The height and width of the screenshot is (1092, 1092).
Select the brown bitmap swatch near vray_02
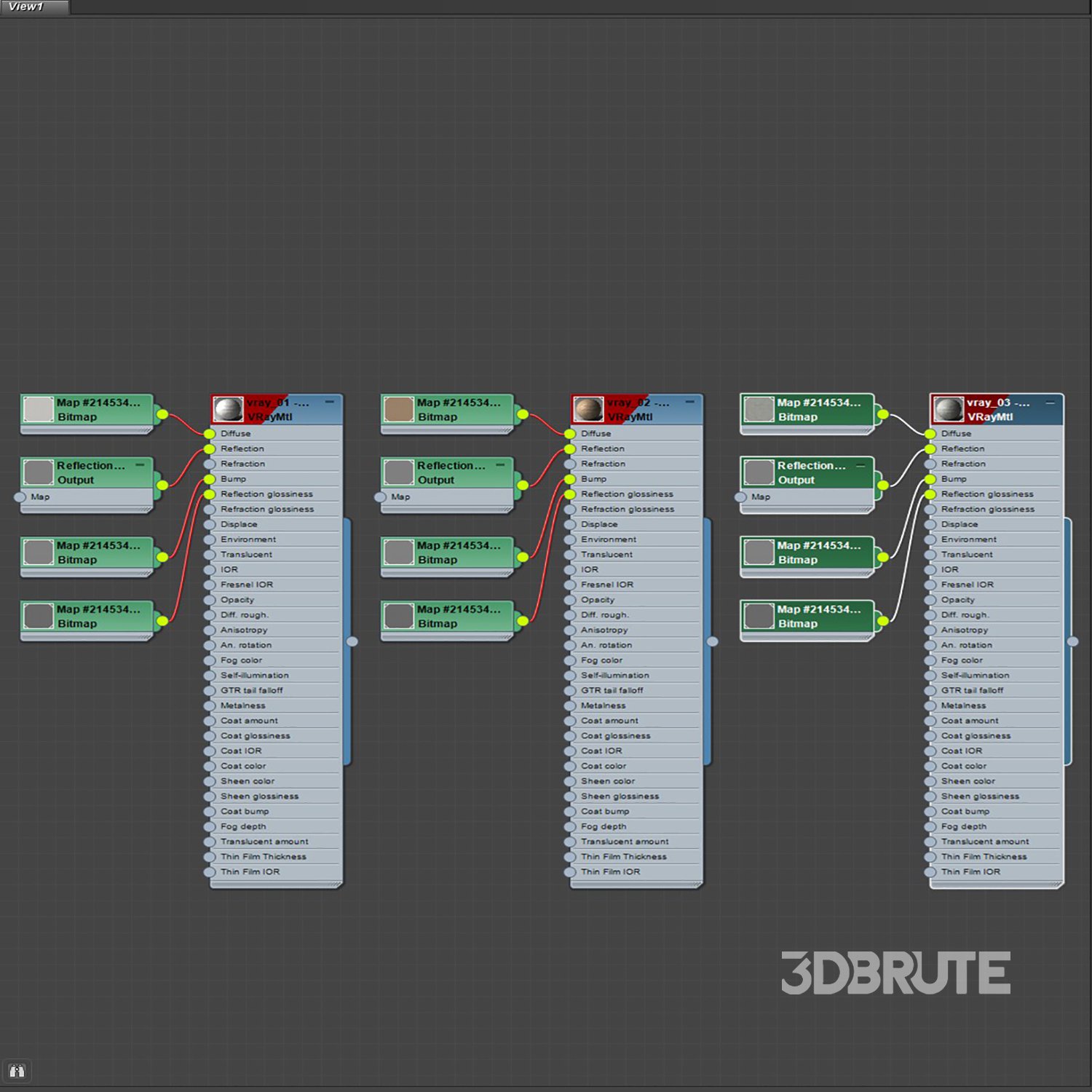point(399,409)
